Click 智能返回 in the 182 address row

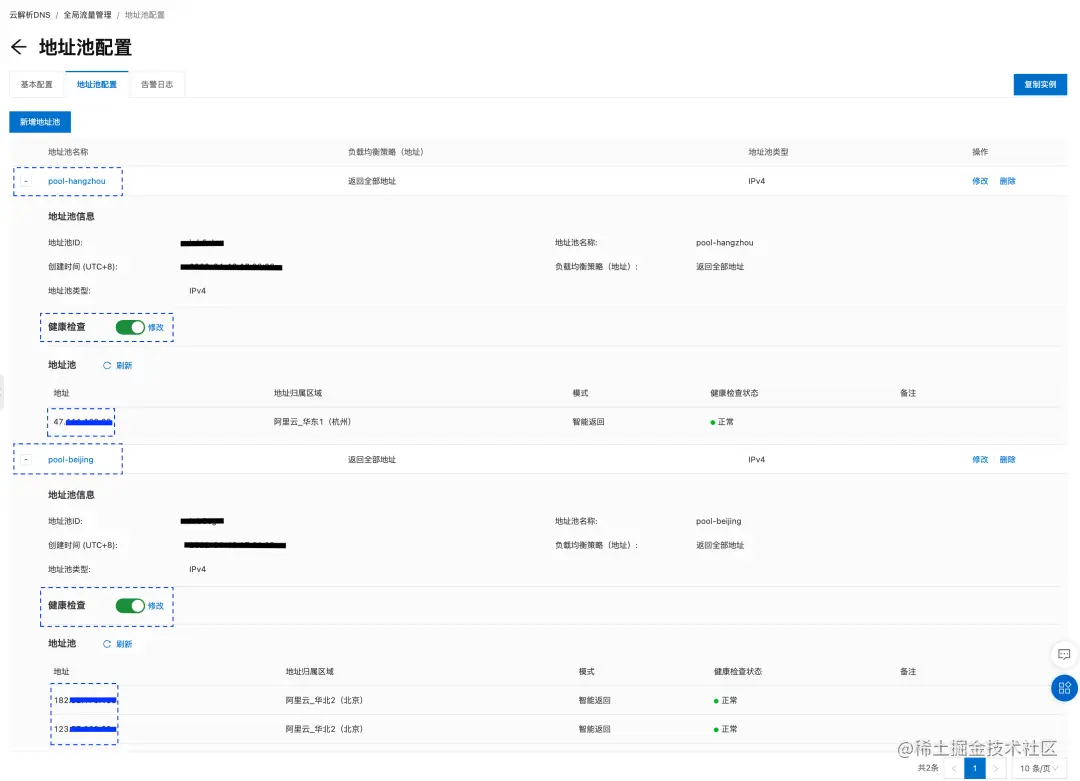[594, 700]
